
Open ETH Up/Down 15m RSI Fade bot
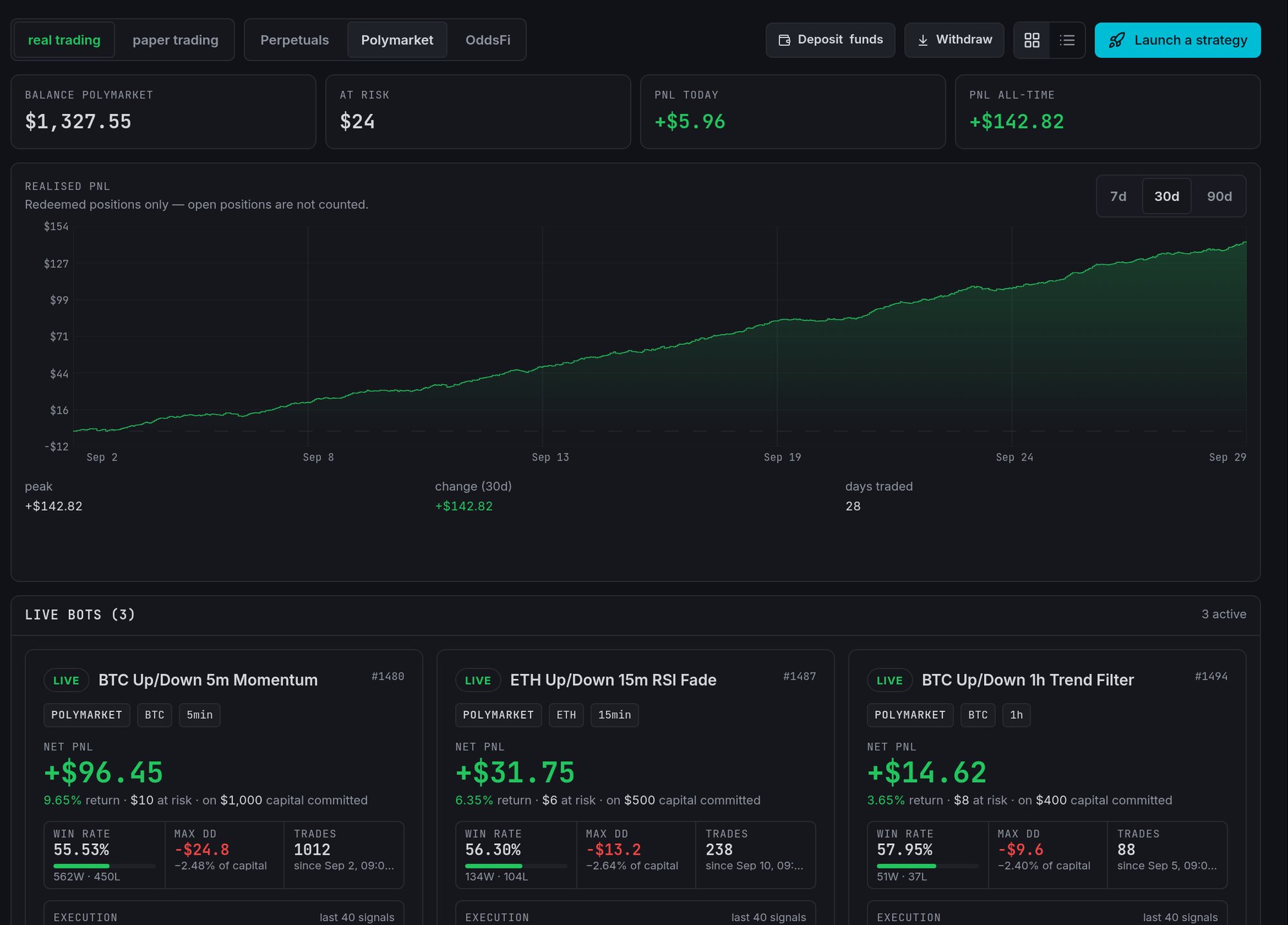[613, 680]
